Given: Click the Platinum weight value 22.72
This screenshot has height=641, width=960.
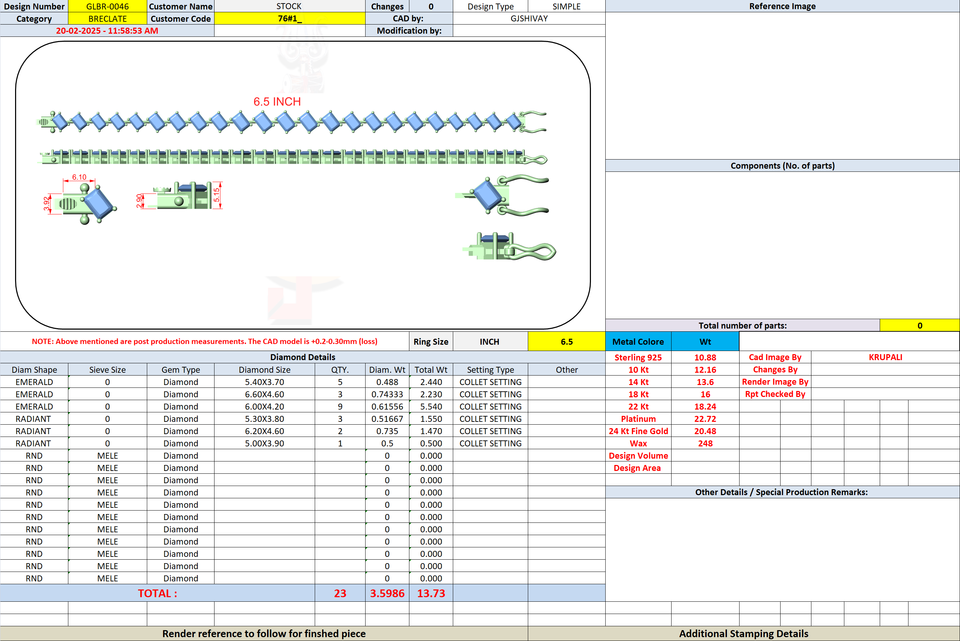Looking at the screenshot, I should (705, 419).
